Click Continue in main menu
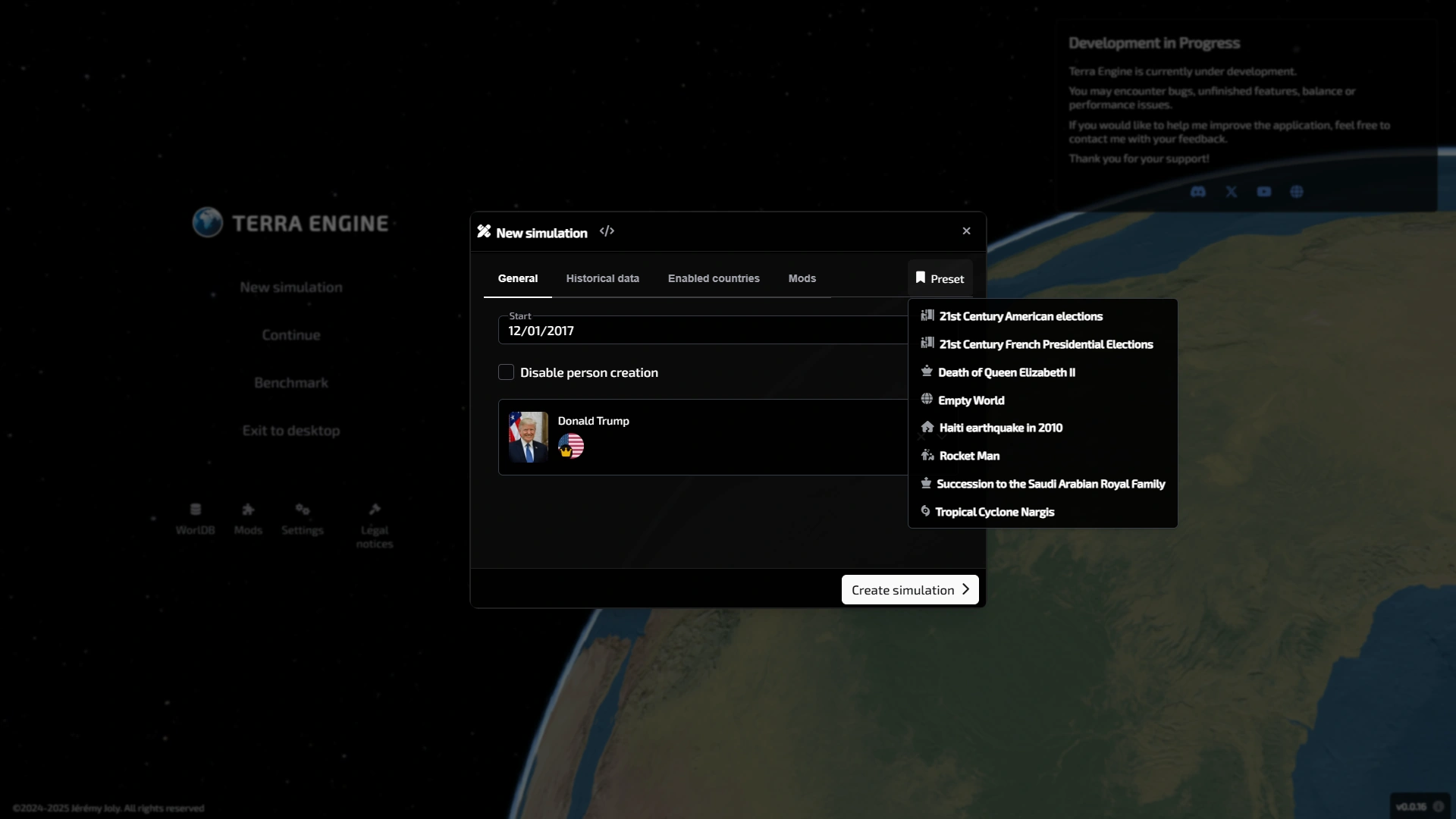This screenshot has width=1456, height=819. (291, 335)
